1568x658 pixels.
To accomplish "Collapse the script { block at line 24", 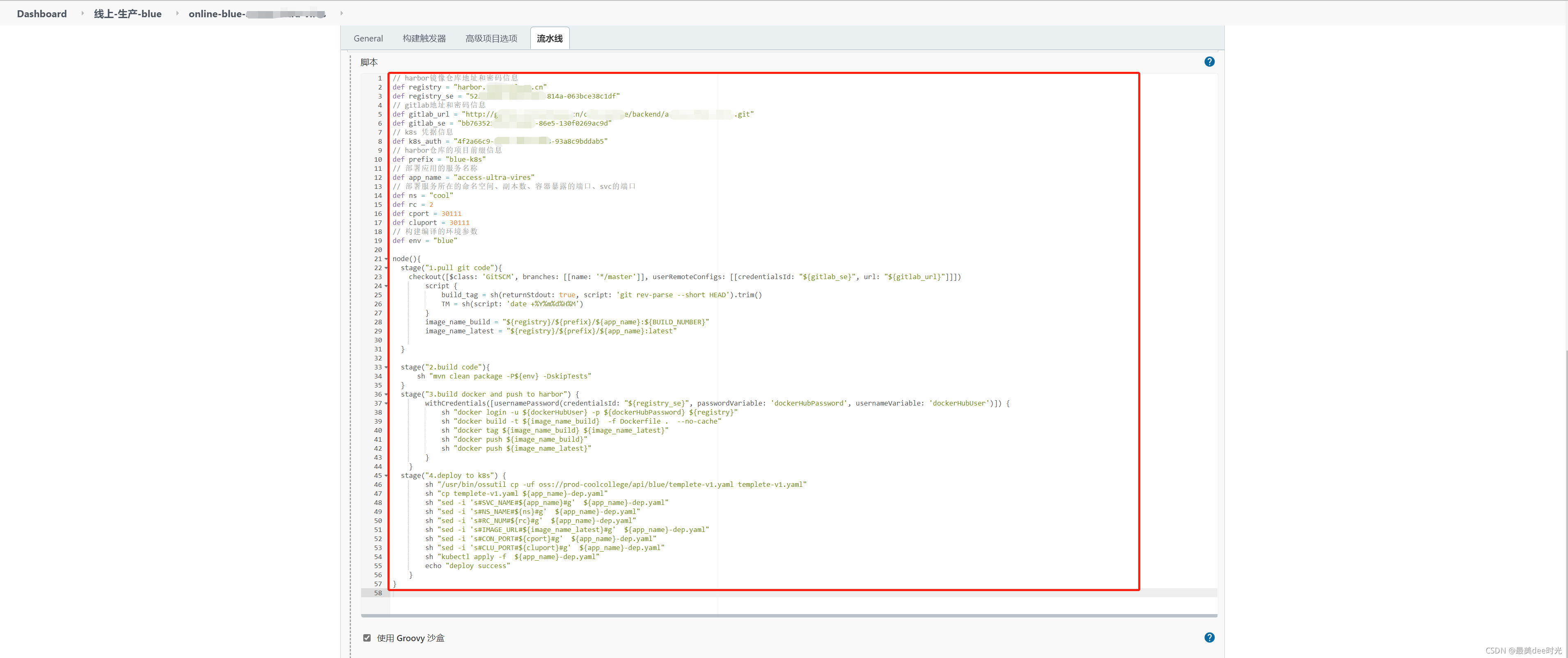I will coord(387,286).
